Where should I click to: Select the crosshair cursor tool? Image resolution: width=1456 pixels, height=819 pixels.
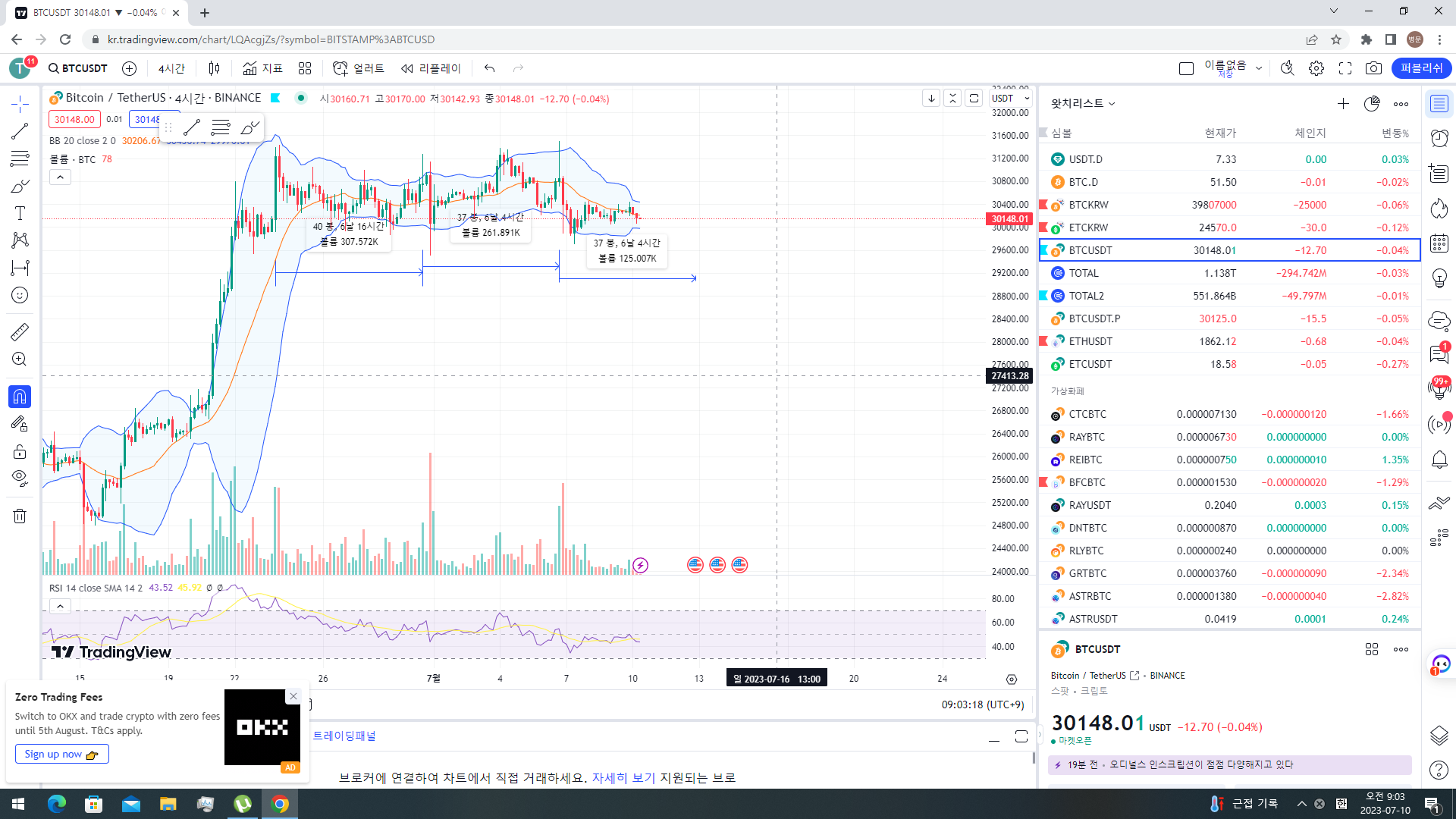(20, 104)
